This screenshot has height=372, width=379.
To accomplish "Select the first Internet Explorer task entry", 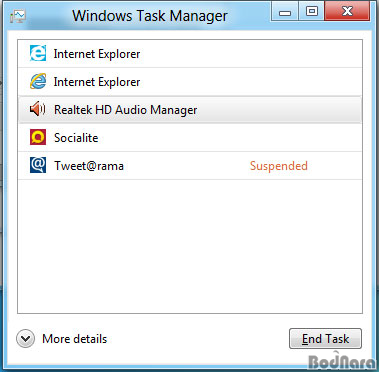I will click(190, 54).
